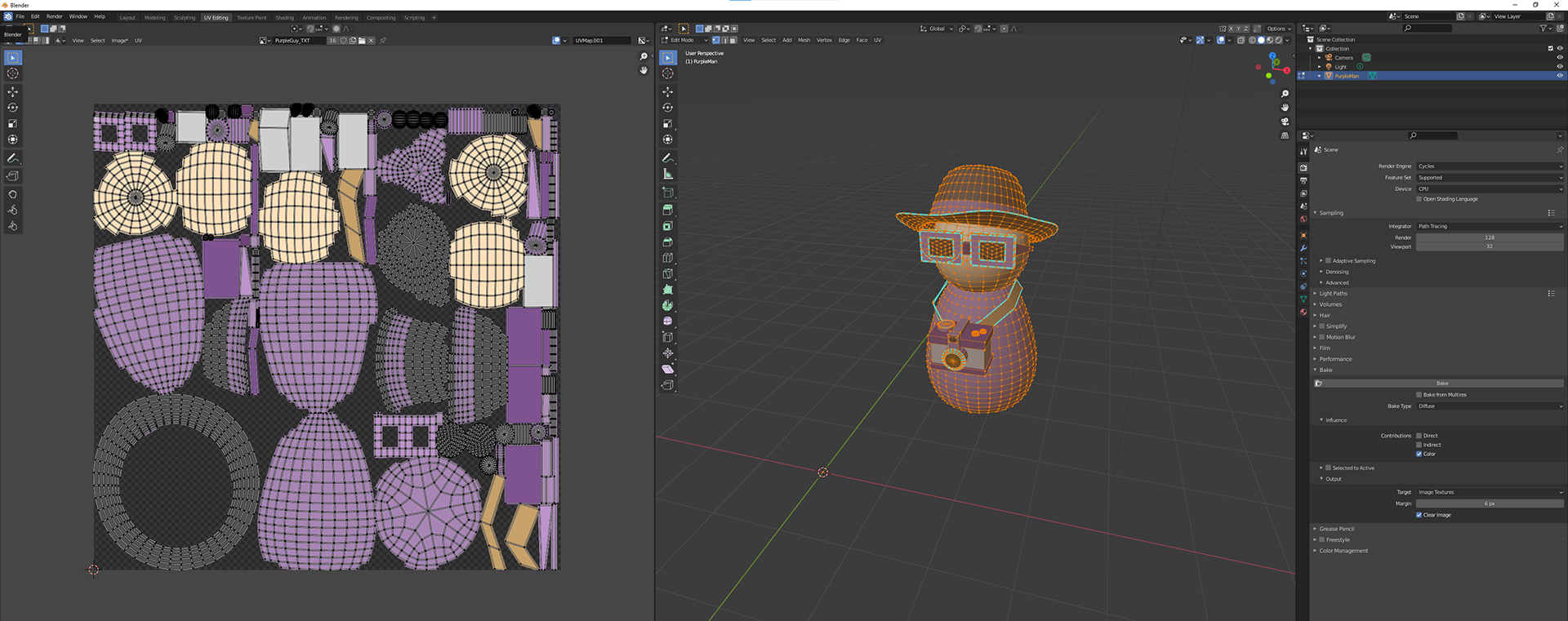
Task: Select the Extrude Region tool
Action: click(668, 211)
